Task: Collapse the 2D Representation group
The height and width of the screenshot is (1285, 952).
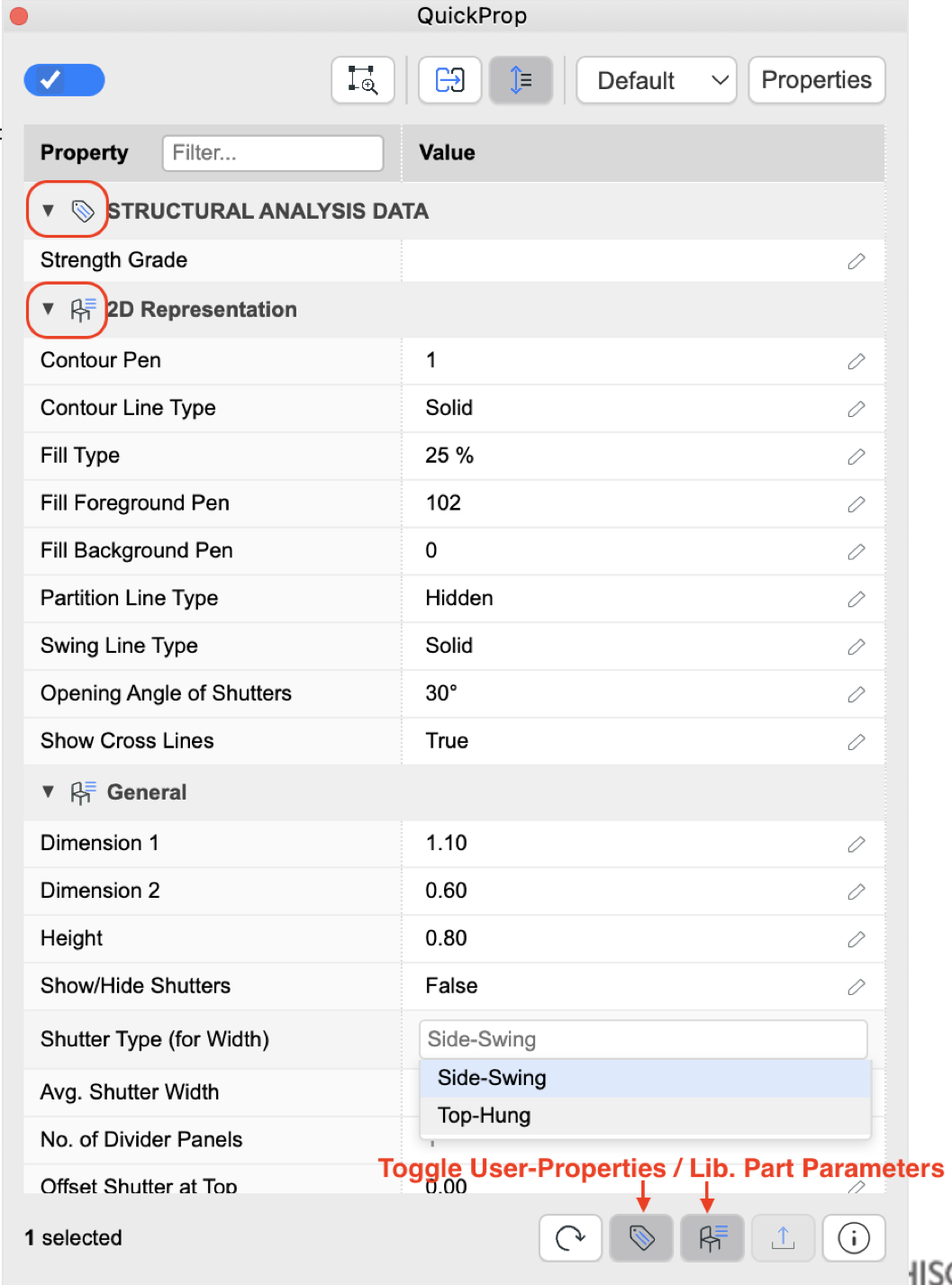Action: coord(49,309)
